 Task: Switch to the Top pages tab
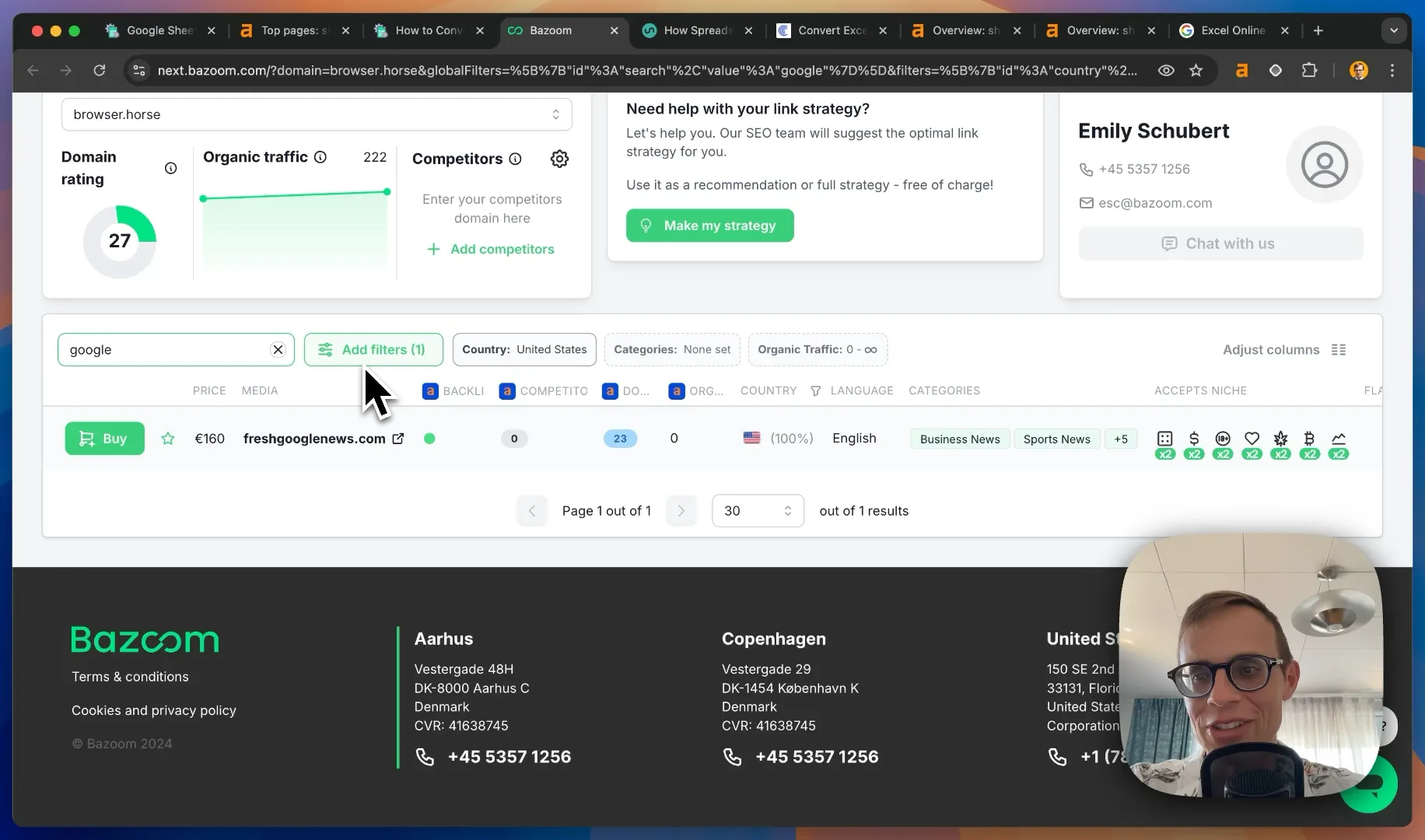click(294, 30)
